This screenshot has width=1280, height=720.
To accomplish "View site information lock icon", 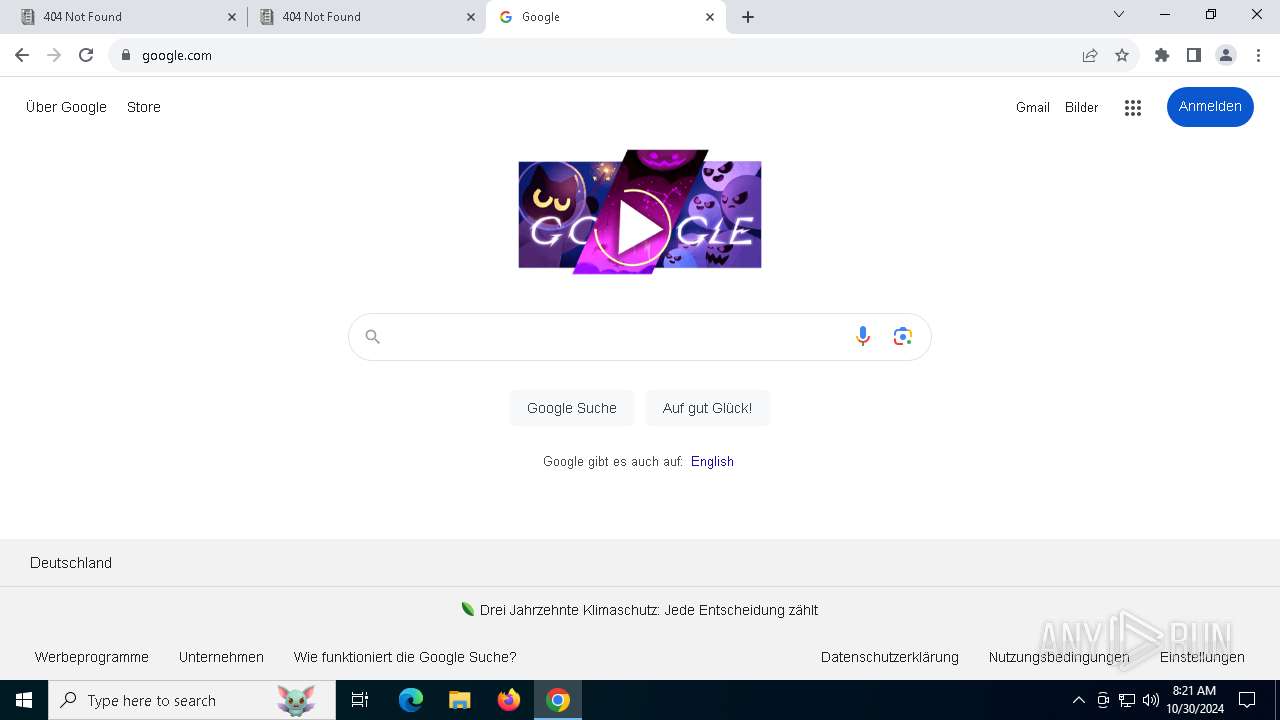I will pos(126,55).
